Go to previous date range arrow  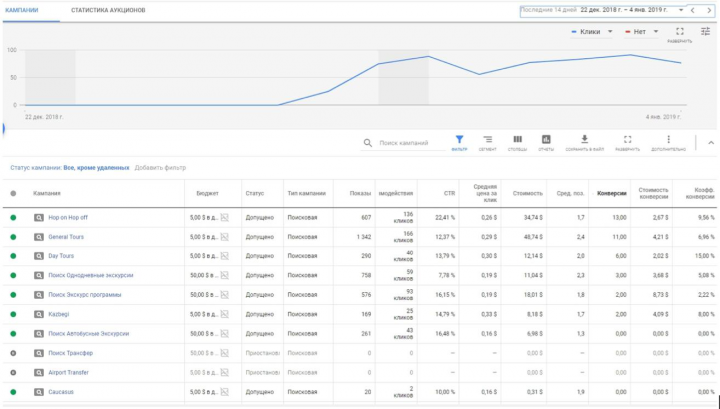(x=693, y=10)
